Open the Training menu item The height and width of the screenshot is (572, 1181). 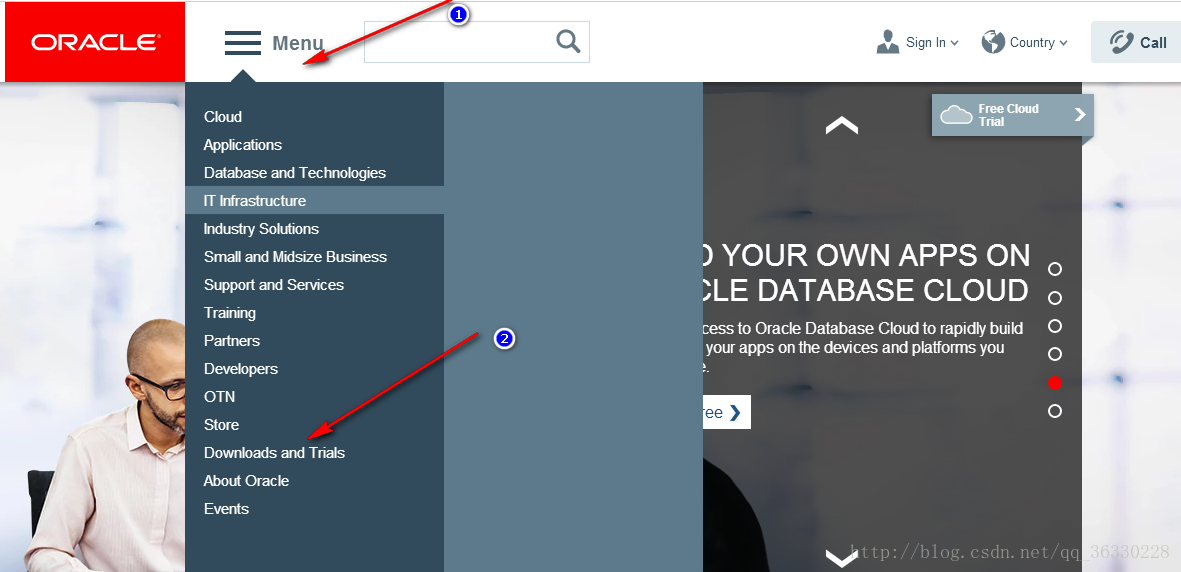coord(230,313)
